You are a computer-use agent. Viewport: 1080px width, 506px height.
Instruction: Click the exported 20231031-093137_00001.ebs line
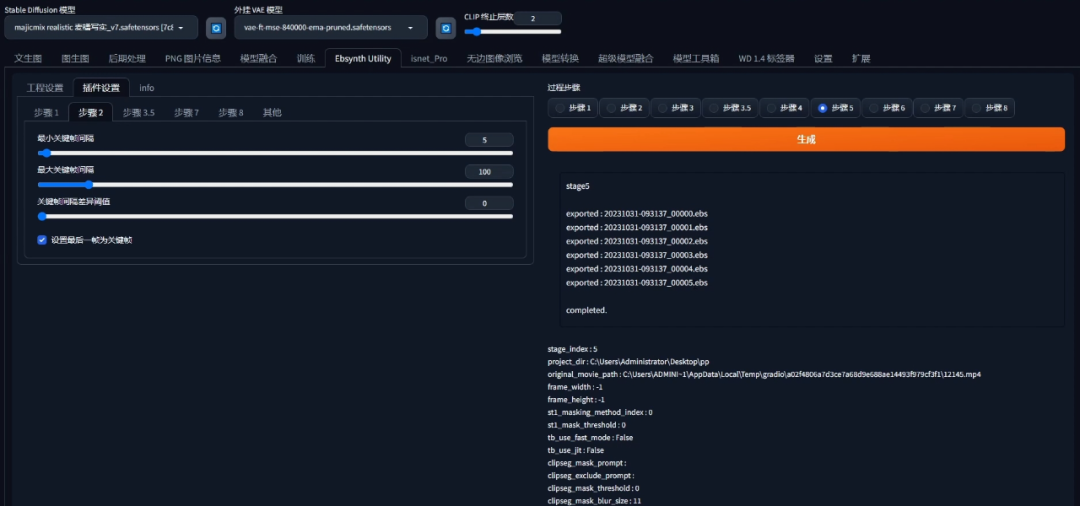tap(637, 227)
